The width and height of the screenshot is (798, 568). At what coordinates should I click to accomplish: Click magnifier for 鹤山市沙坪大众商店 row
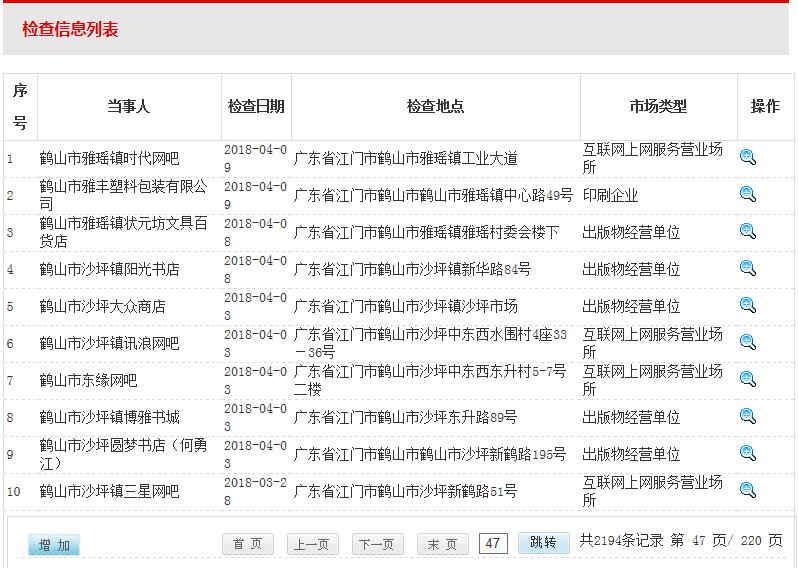tap(747, 305)
